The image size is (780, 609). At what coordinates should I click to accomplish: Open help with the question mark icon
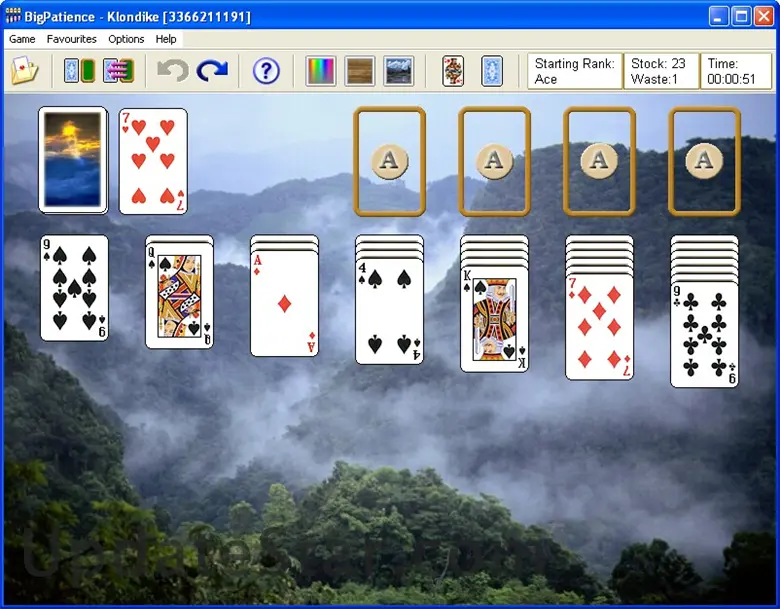pos(266,71)
